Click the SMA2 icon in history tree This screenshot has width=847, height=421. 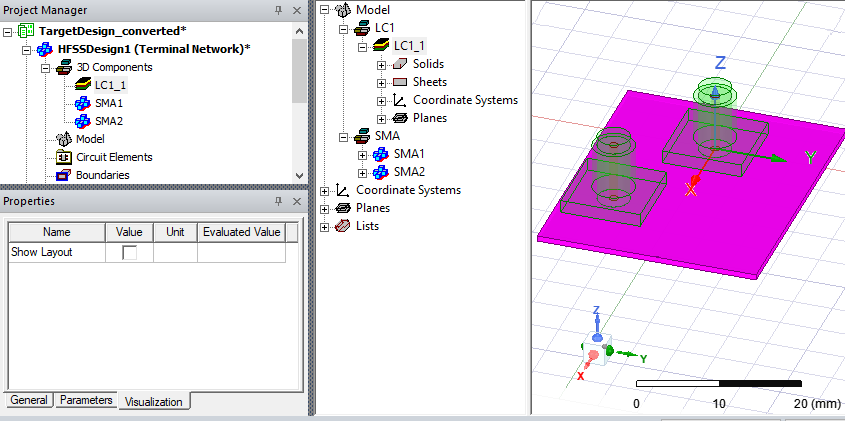pos(381,172)
